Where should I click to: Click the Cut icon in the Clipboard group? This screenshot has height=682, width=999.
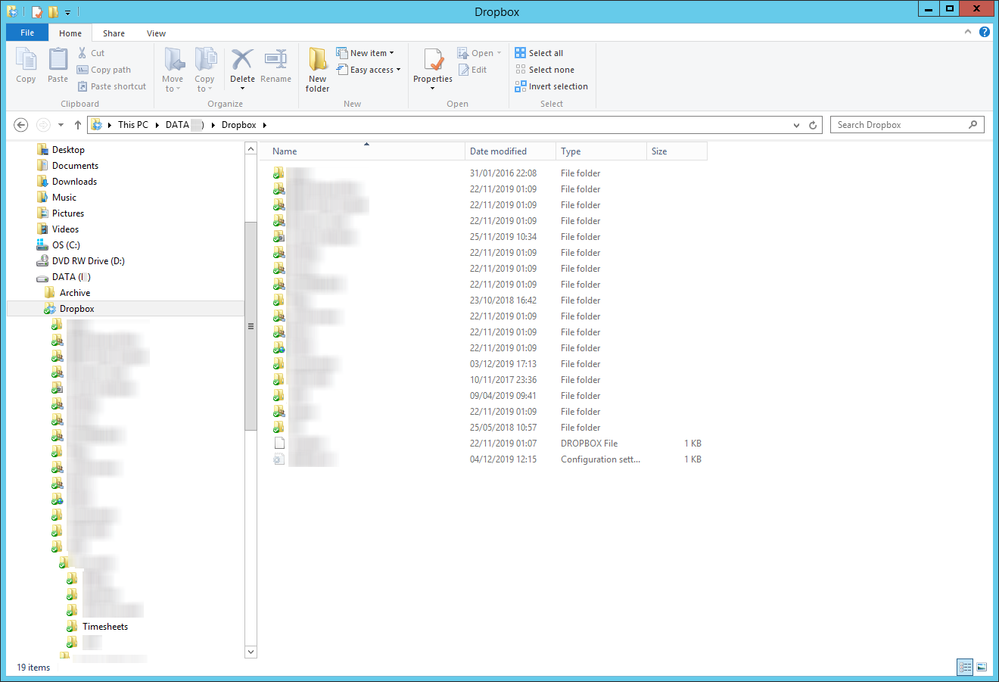(x=92, y=52)
